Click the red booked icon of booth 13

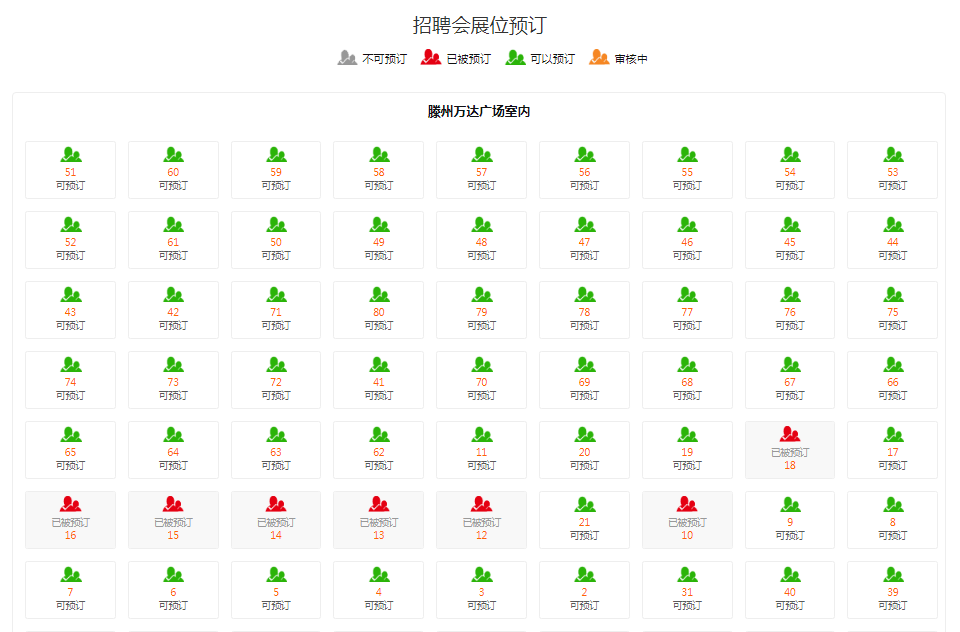pos(380,504)
